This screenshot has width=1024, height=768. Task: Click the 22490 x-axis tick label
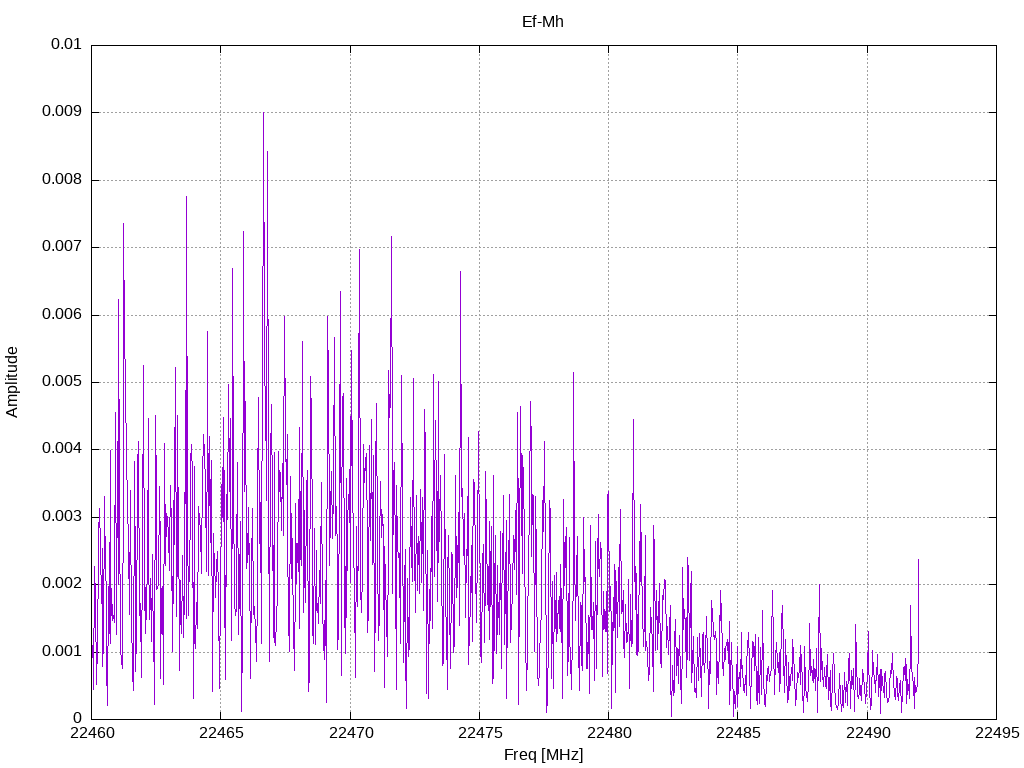(867, 733)
